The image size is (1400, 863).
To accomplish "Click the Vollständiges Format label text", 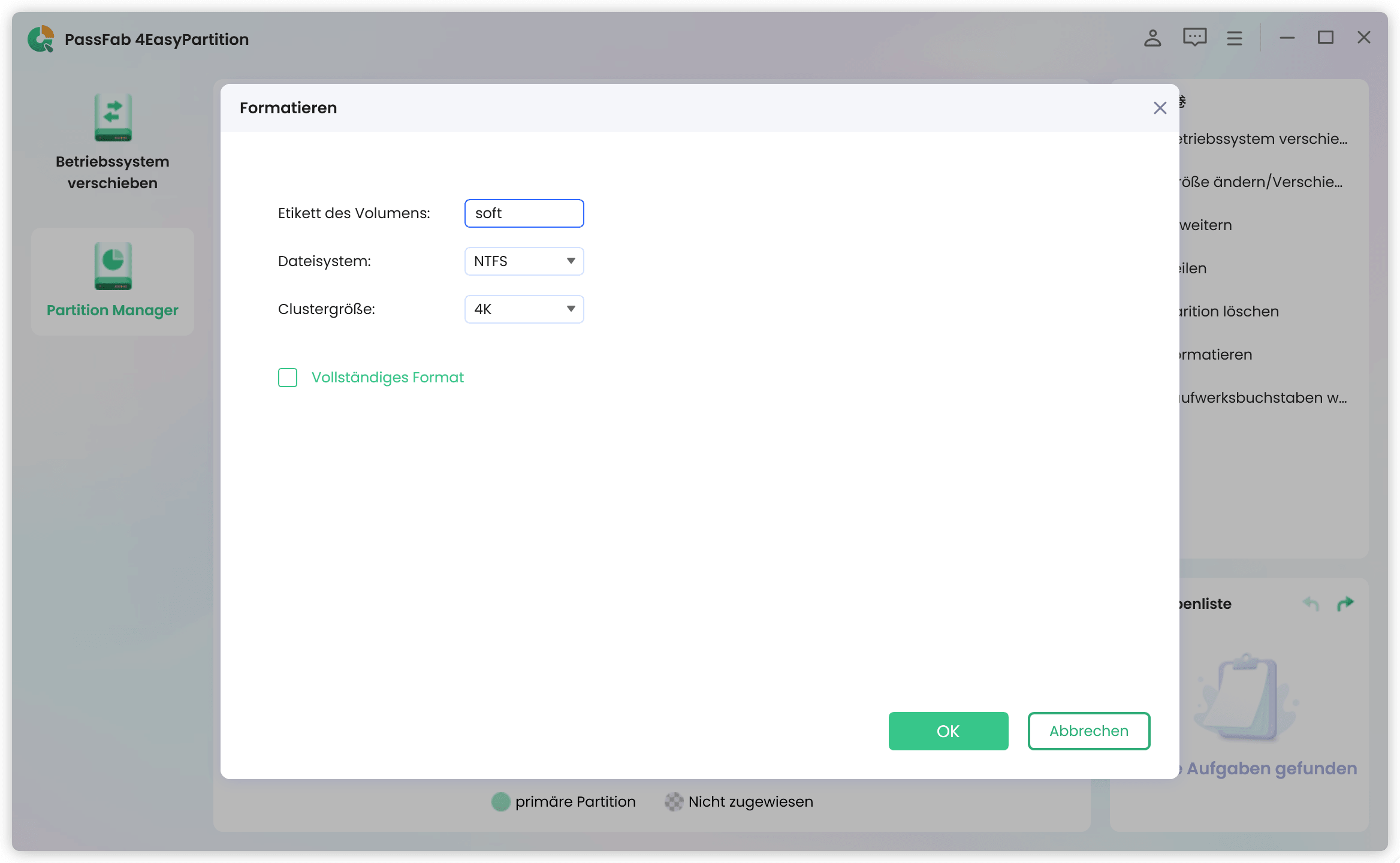I will (x=387, y=378).
